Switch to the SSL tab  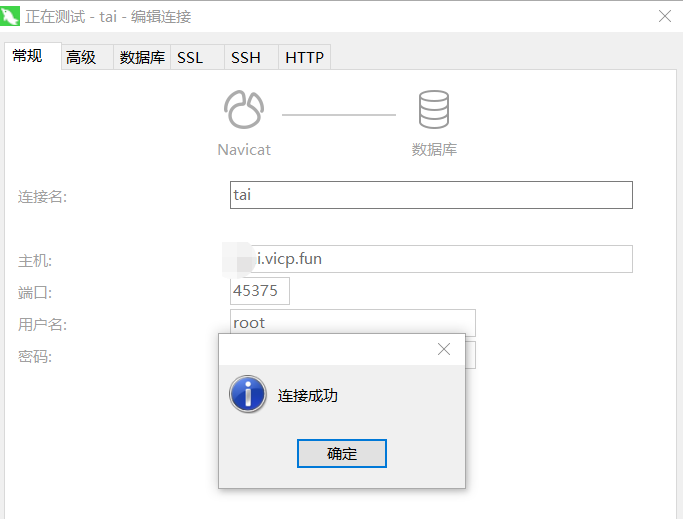tap(197, 57)
